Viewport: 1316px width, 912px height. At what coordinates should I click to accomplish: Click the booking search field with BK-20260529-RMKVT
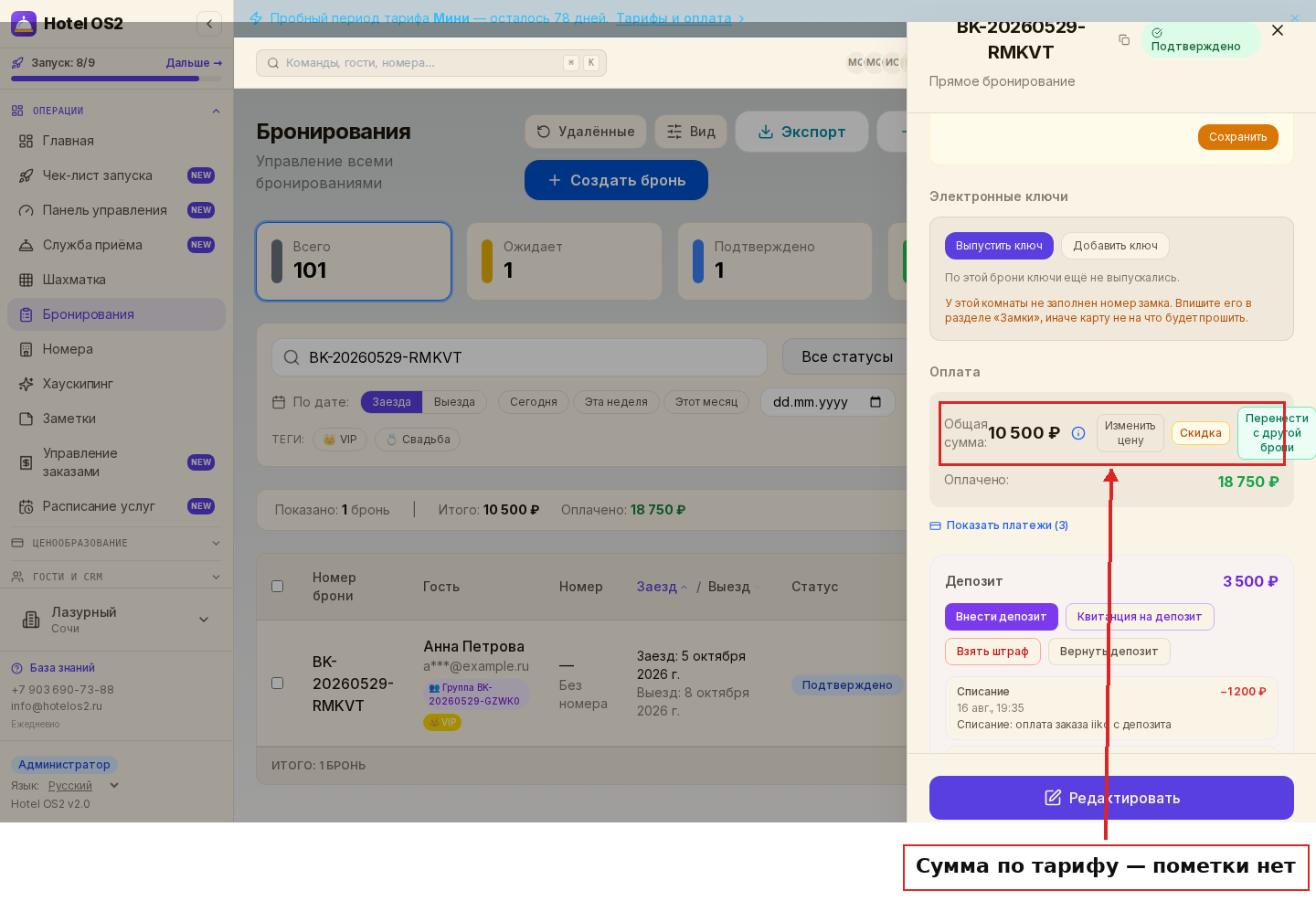coord(519,357)
